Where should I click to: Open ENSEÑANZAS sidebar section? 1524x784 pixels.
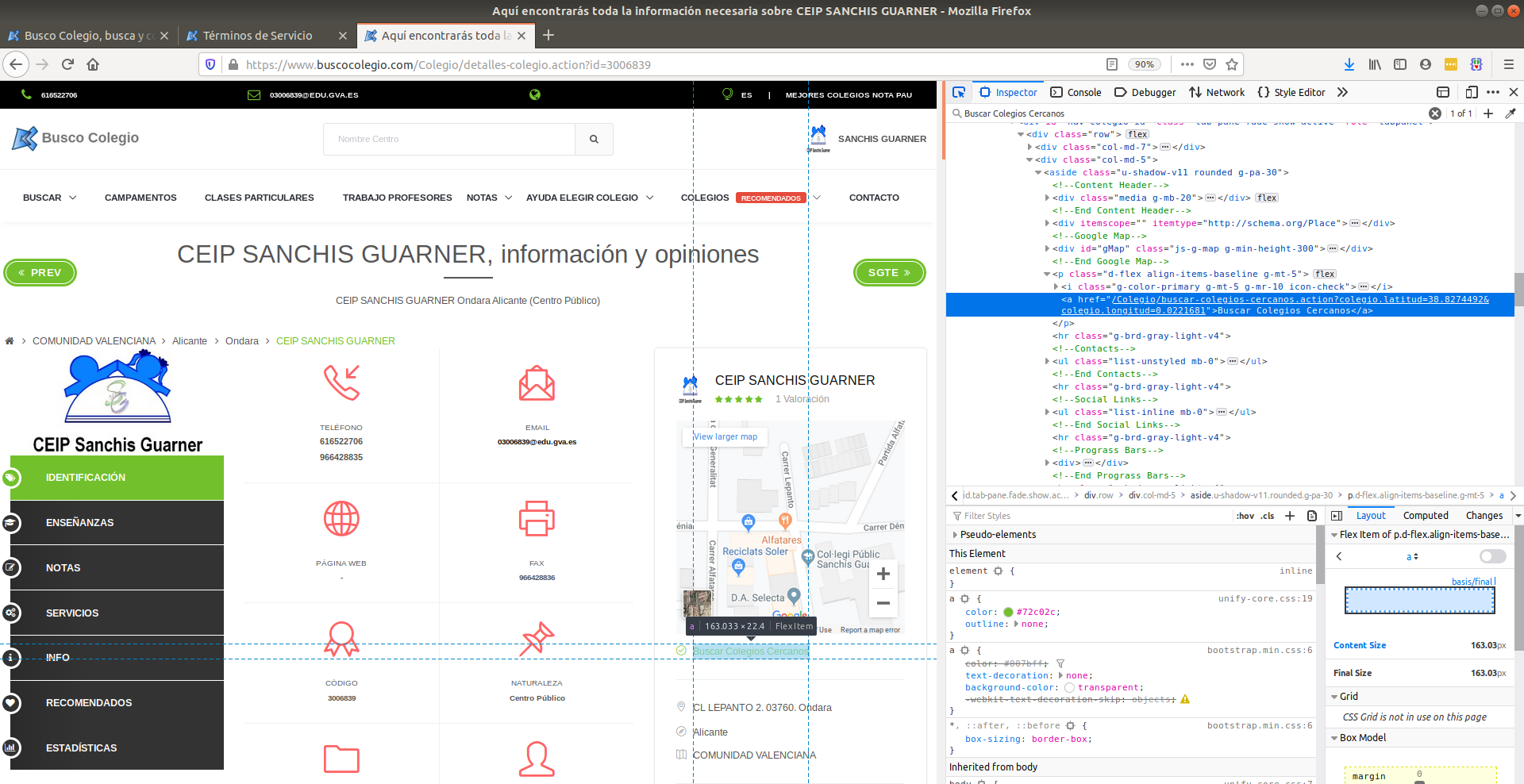click(x=117, y=522)
